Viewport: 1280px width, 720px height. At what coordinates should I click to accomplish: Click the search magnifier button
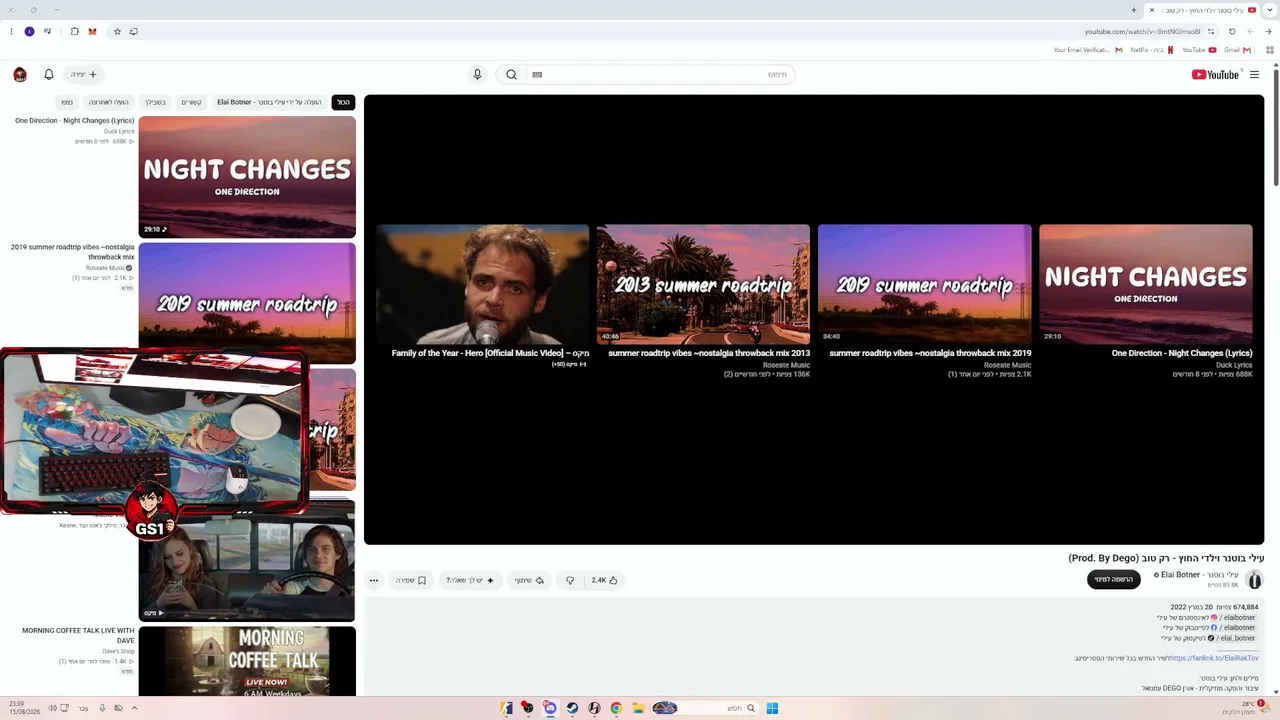[511, 74]
